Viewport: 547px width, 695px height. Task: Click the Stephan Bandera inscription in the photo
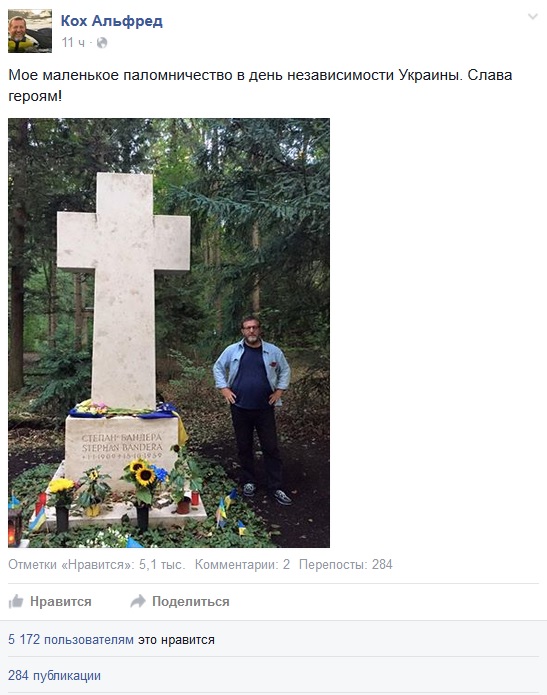click(x=122, y=447)
